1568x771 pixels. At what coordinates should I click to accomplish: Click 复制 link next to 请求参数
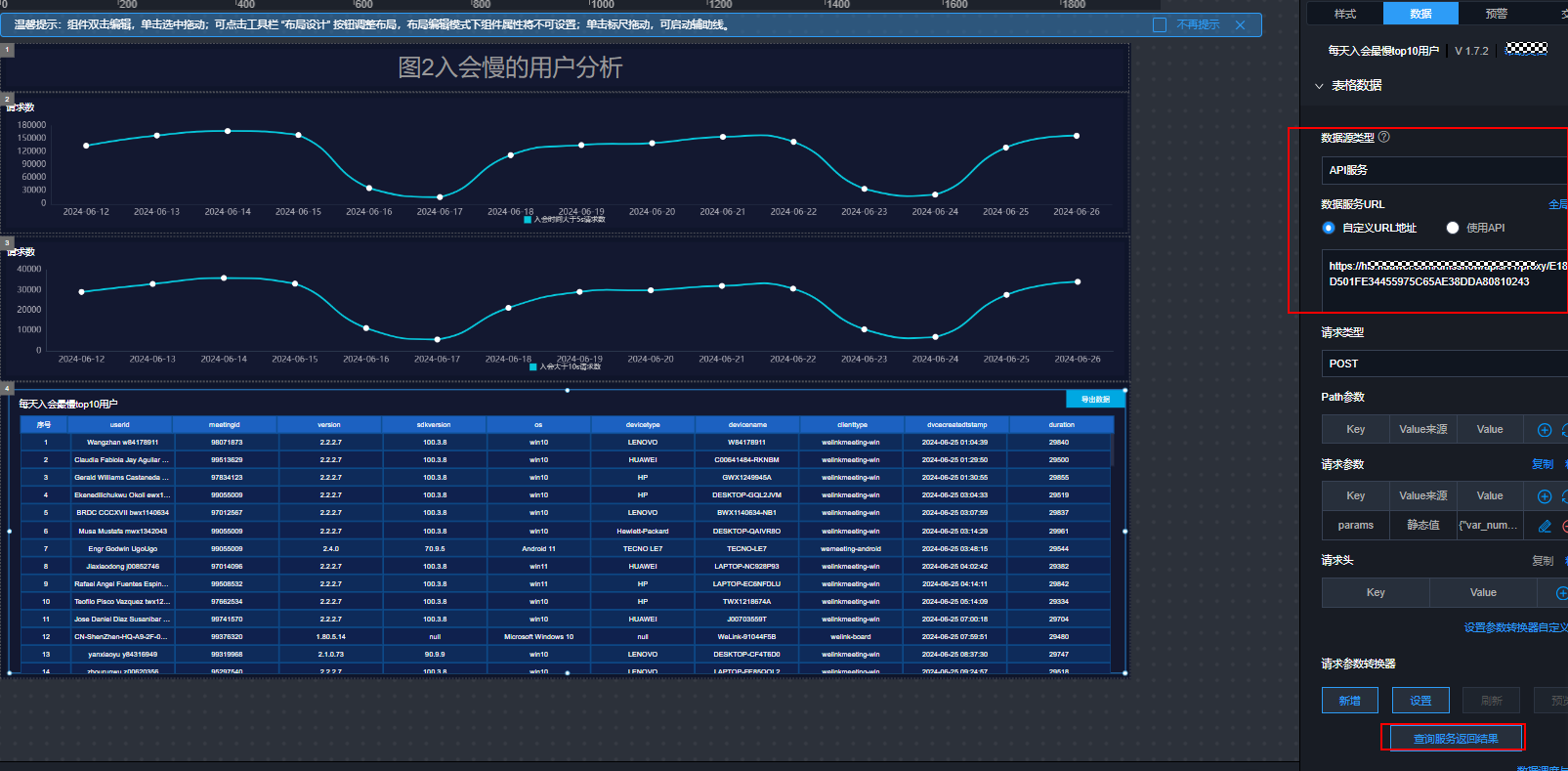pos(1543,464)
